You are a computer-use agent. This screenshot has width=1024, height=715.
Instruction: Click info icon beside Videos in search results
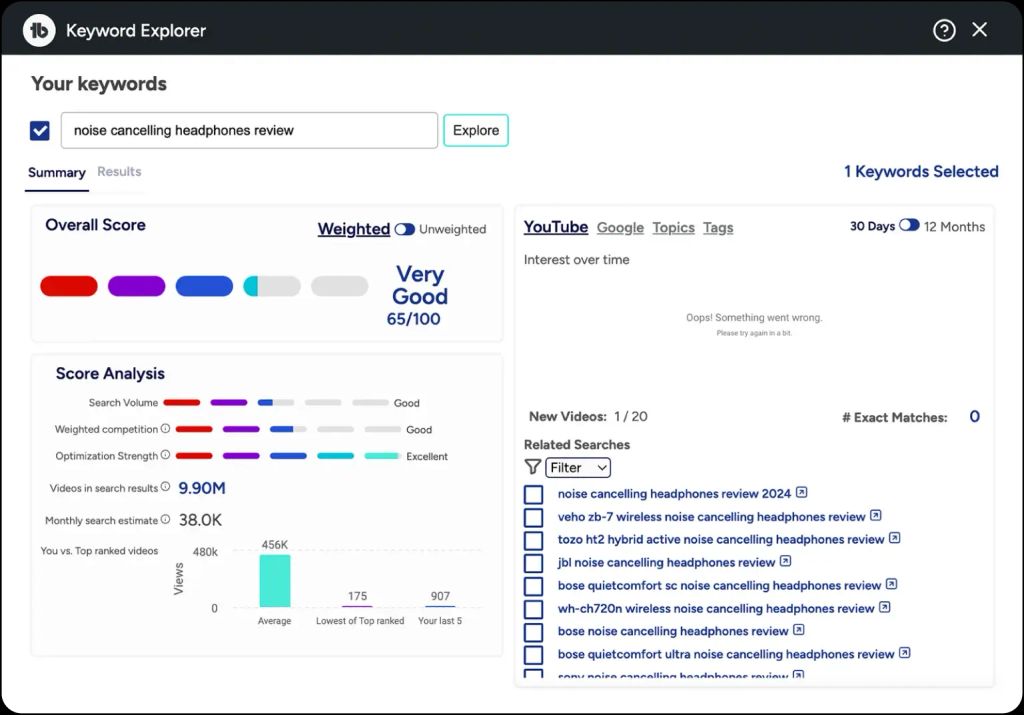pos(166,488)
